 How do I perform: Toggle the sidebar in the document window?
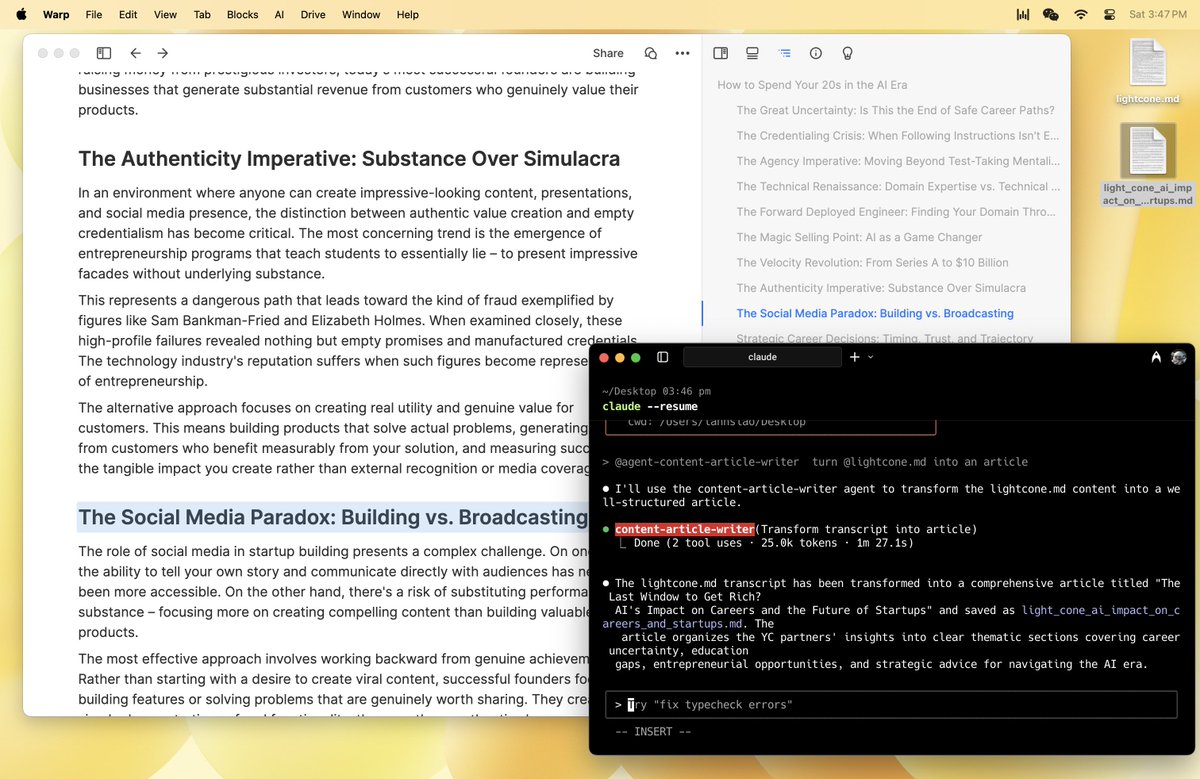coord(104,53)
